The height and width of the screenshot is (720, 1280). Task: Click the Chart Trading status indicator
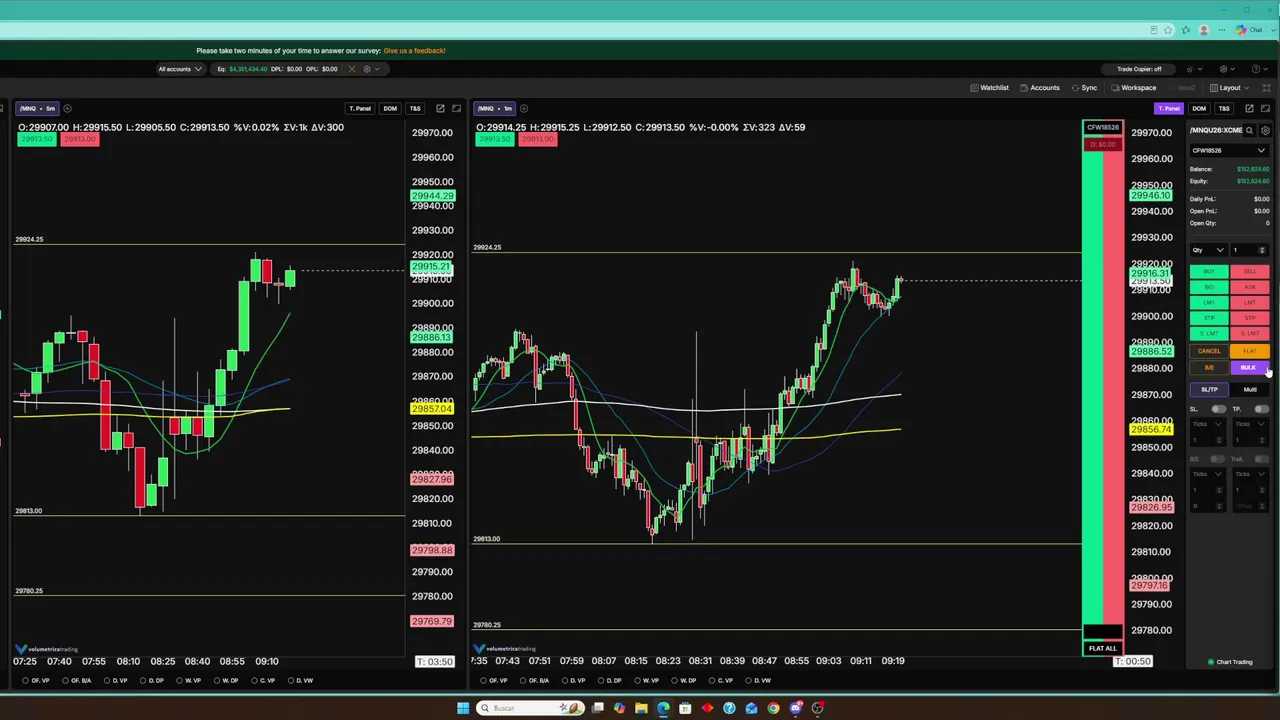point(1230,662)
